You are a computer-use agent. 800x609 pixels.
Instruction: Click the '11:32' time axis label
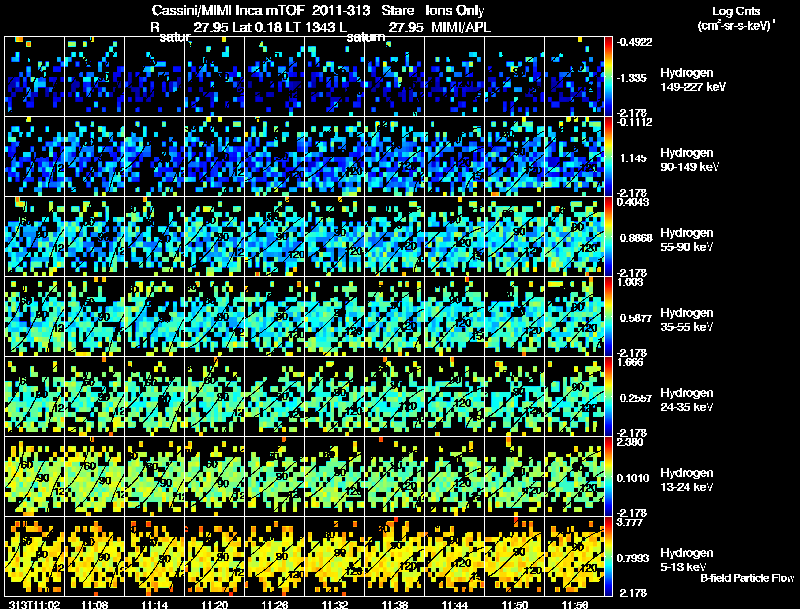pos(335,604)
